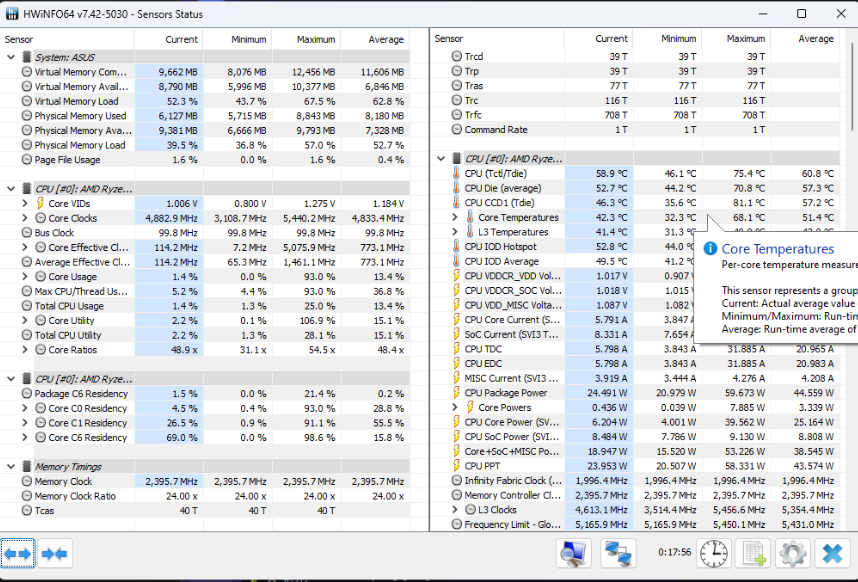The width and height of the screenshot is (858, 582).
Task: Select the Trfc timing row
Action: 635,115
